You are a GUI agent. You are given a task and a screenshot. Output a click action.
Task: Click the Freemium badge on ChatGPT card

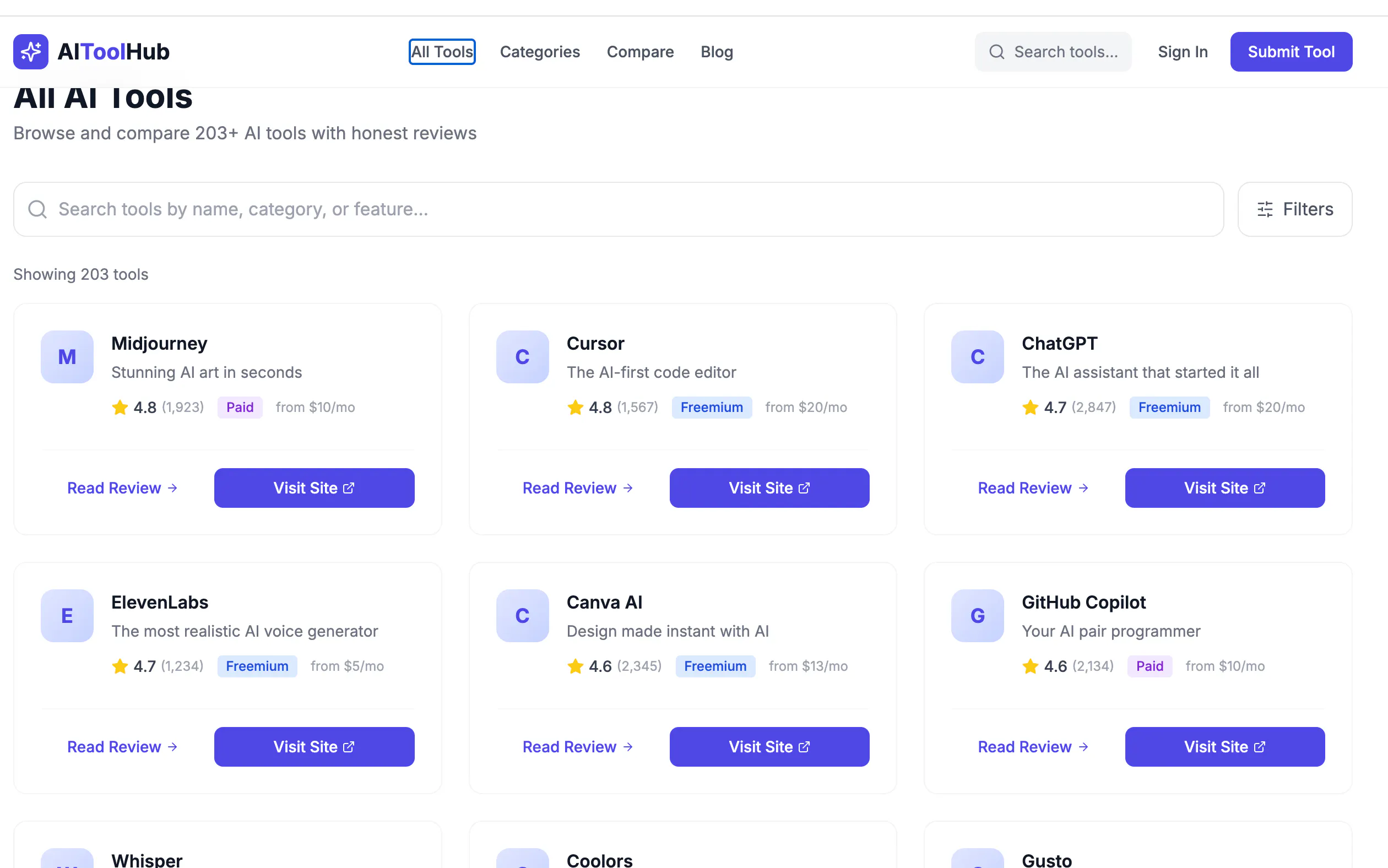[x=1169, y=408]
